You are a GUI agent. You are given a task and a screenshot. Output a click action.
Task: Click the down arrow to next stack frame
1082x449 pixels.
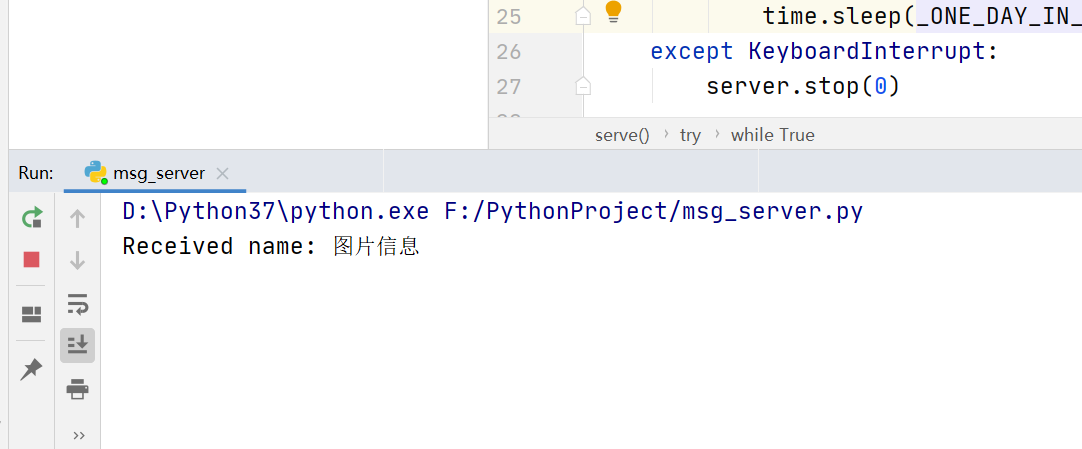pyautogui.click(x=77, y=260)
